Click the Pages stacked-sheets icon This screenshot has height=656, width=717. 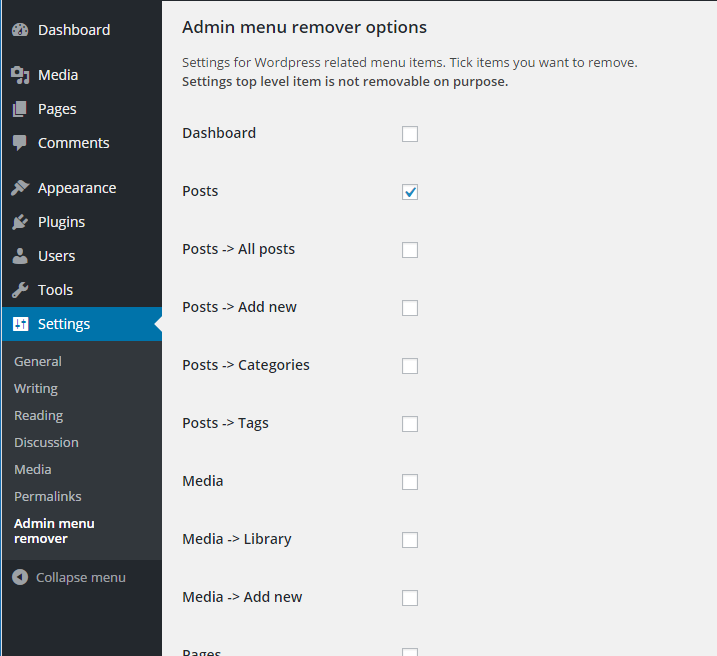point(20,109)
